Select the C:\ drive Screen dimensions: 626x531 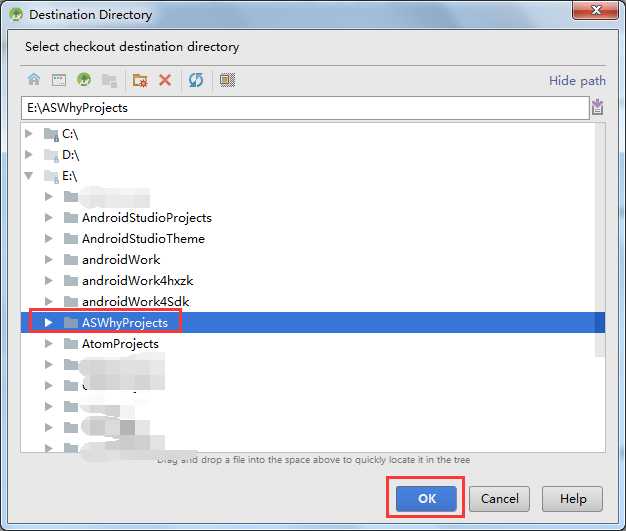70,134
